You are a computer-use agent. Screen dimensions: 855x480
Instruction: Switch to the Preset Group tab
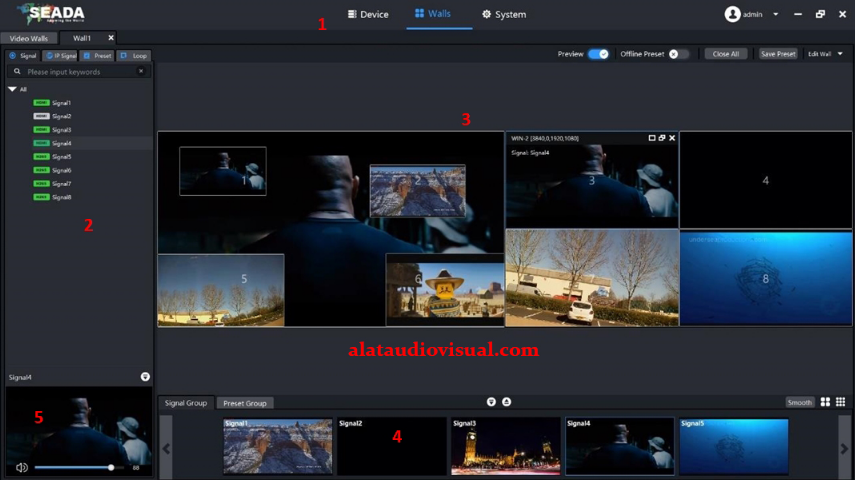(x=245, y=403)
